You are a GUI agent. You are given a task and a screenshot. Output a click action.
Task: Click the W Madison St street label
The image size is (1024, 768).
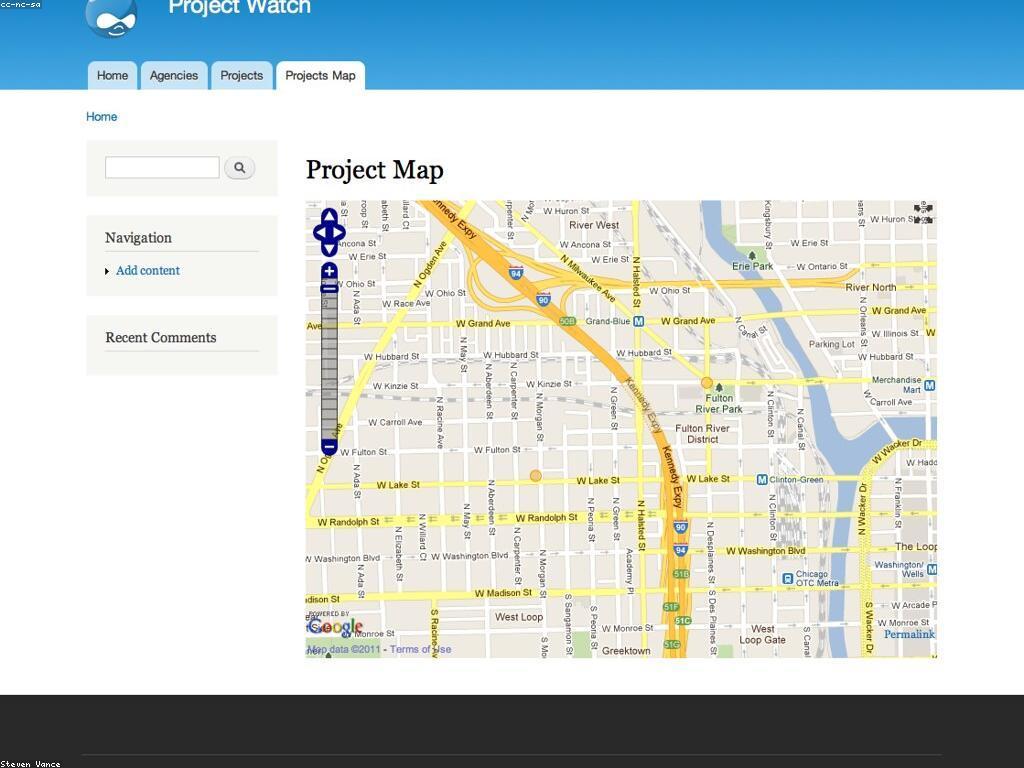click(503, 593)
